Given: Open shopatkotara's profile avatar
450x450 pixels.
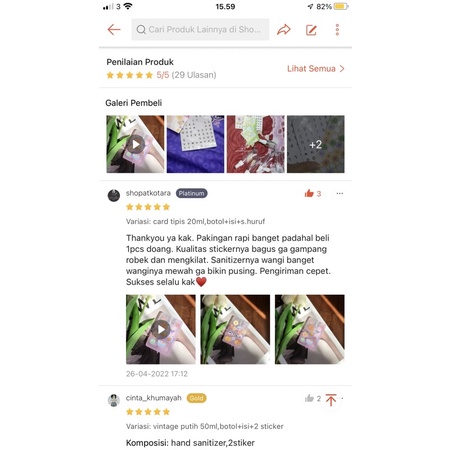Looking at the screenshot, I should 114,195.
